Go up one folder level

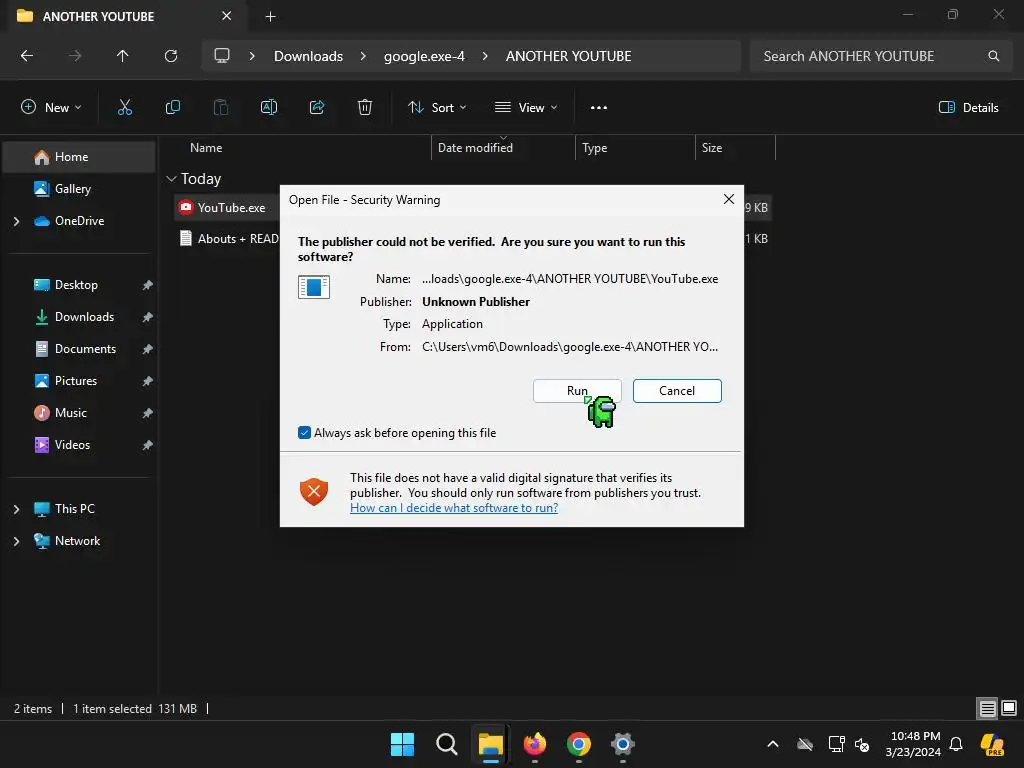coord(123,56)
